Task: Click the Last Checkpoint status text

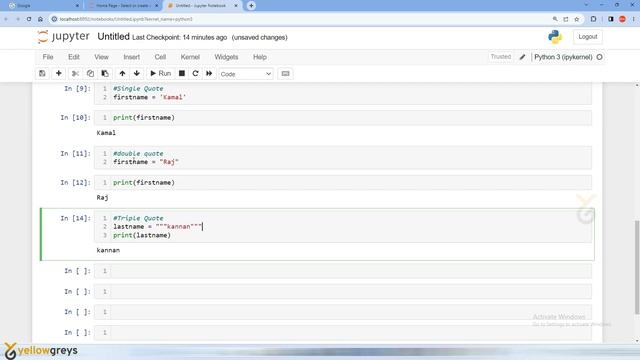Action: (180, 38)
